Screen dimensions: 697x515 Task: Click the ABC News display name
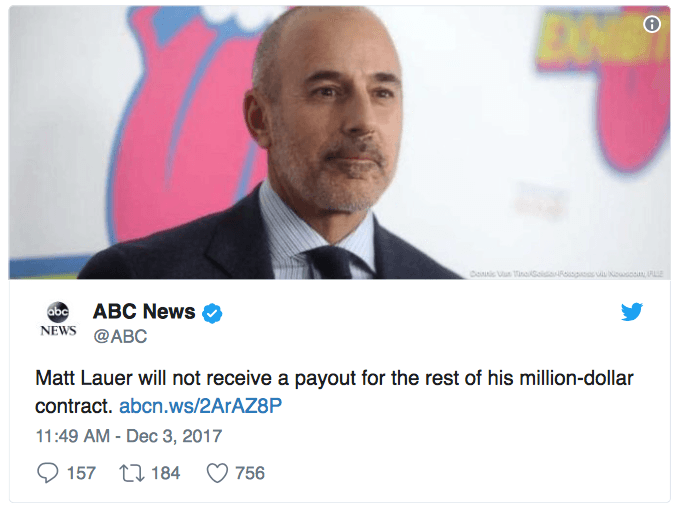click(x=144, y=312)
